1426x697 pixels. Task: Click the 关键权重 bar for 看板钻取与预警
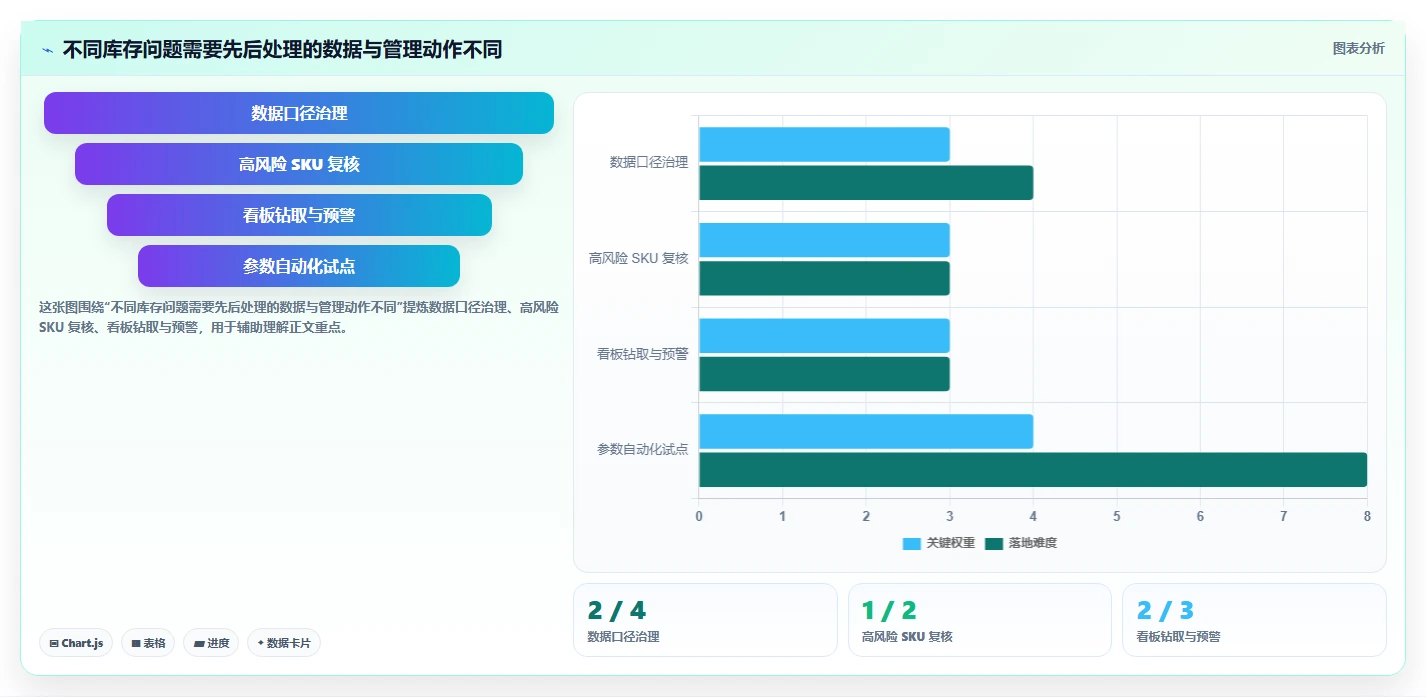824,336
